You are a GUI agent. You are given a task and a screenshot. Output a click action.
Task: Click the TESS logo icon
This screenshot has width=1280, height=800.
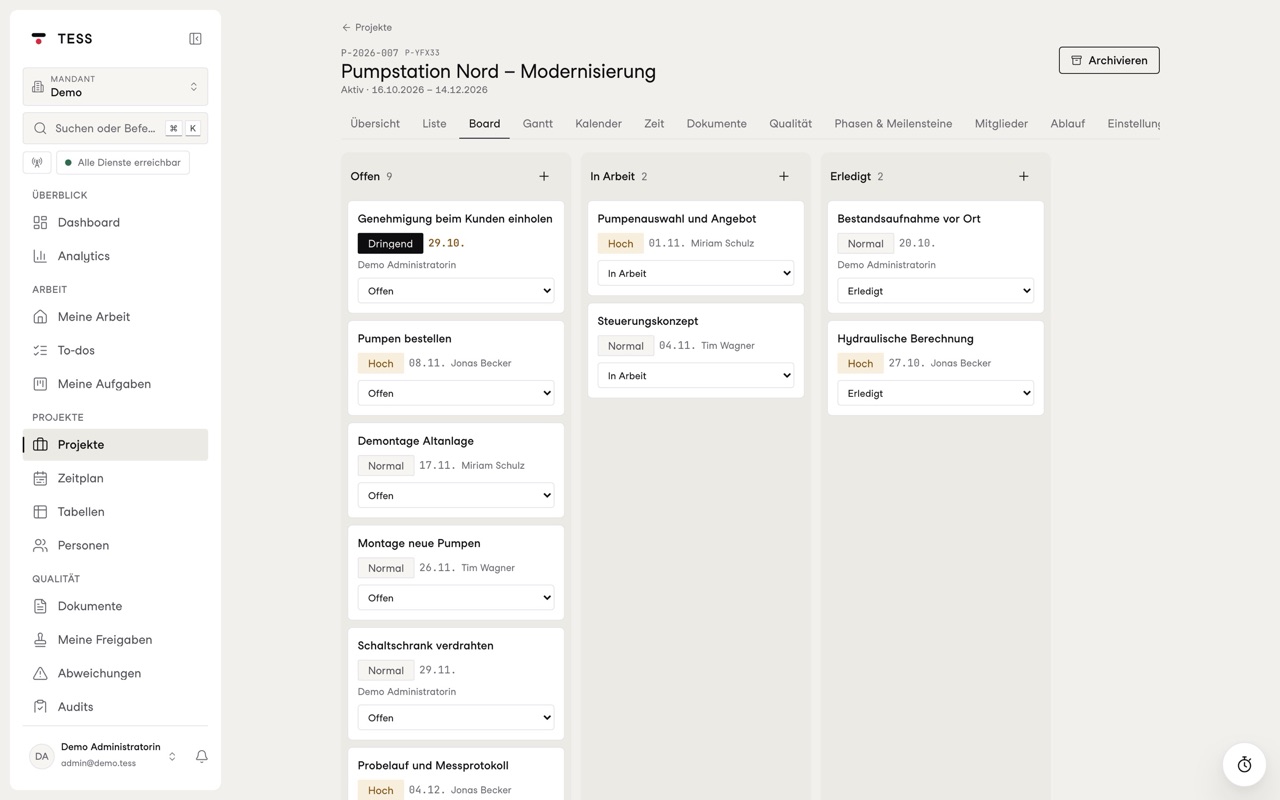[39, 39]
